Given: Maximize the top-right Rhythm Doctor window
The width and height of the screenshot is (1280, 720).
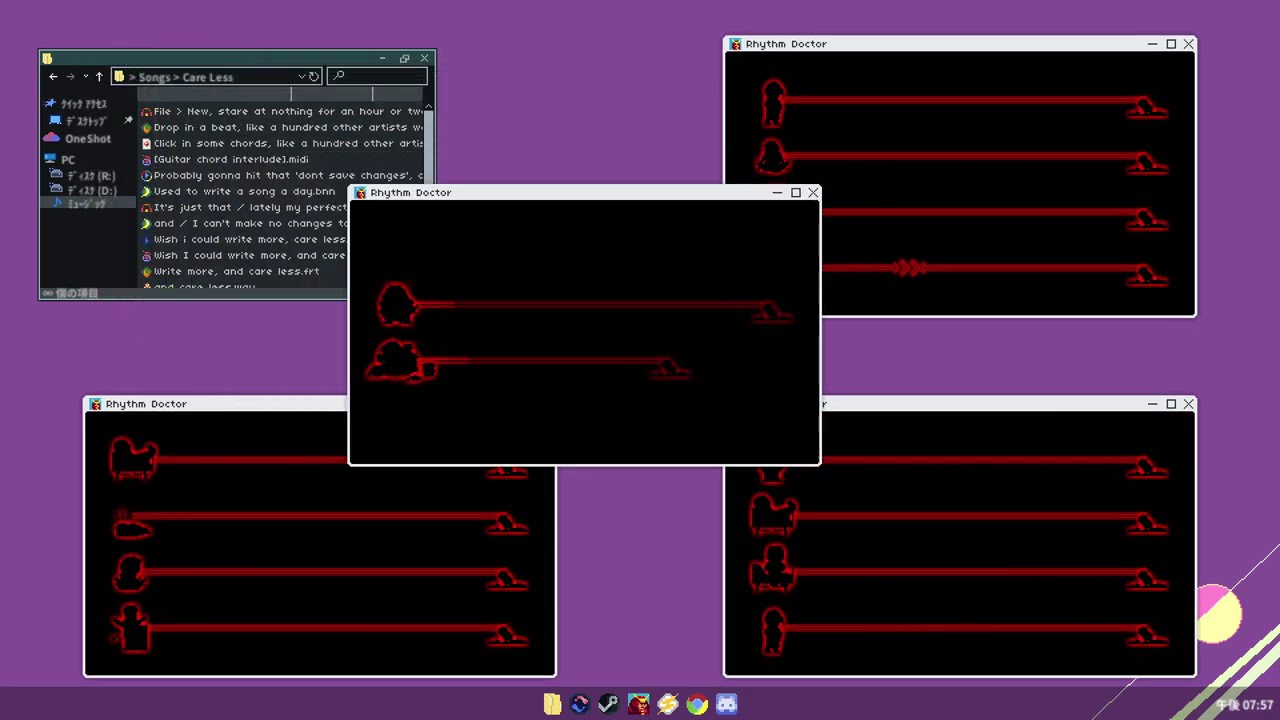Looking at the screenshot, I should tap(1171, 44).
